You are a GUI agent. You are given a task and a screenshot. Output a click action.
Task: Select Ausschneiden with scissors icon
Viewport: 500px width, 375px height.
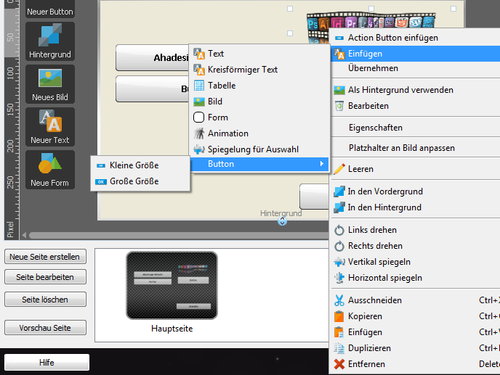click(x=415, y=300)
